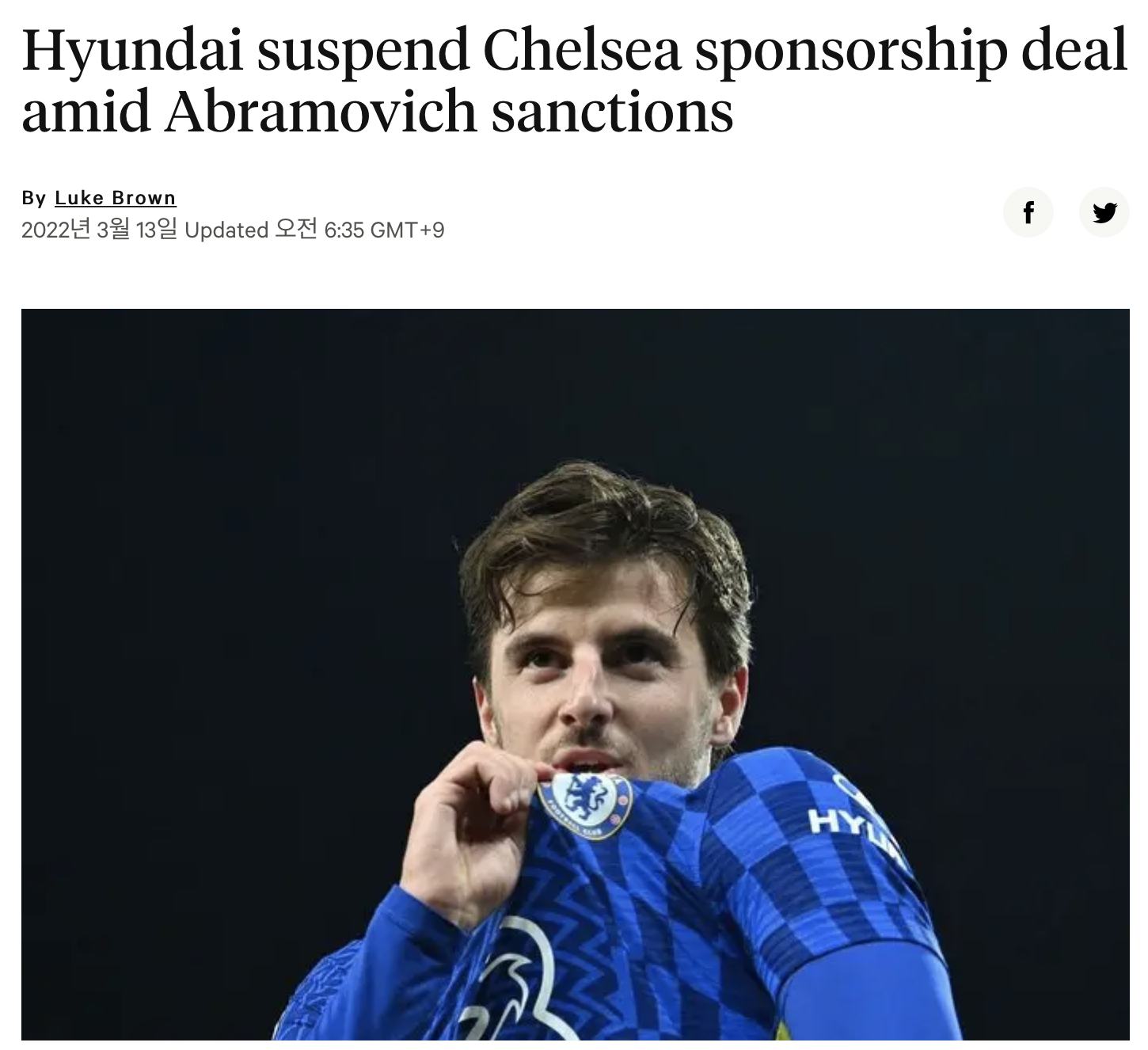Click the published date 2022년 3월 13일
Image resolution: width=1148 pixels, height=1050 pixels.
(x=99, y=230)
